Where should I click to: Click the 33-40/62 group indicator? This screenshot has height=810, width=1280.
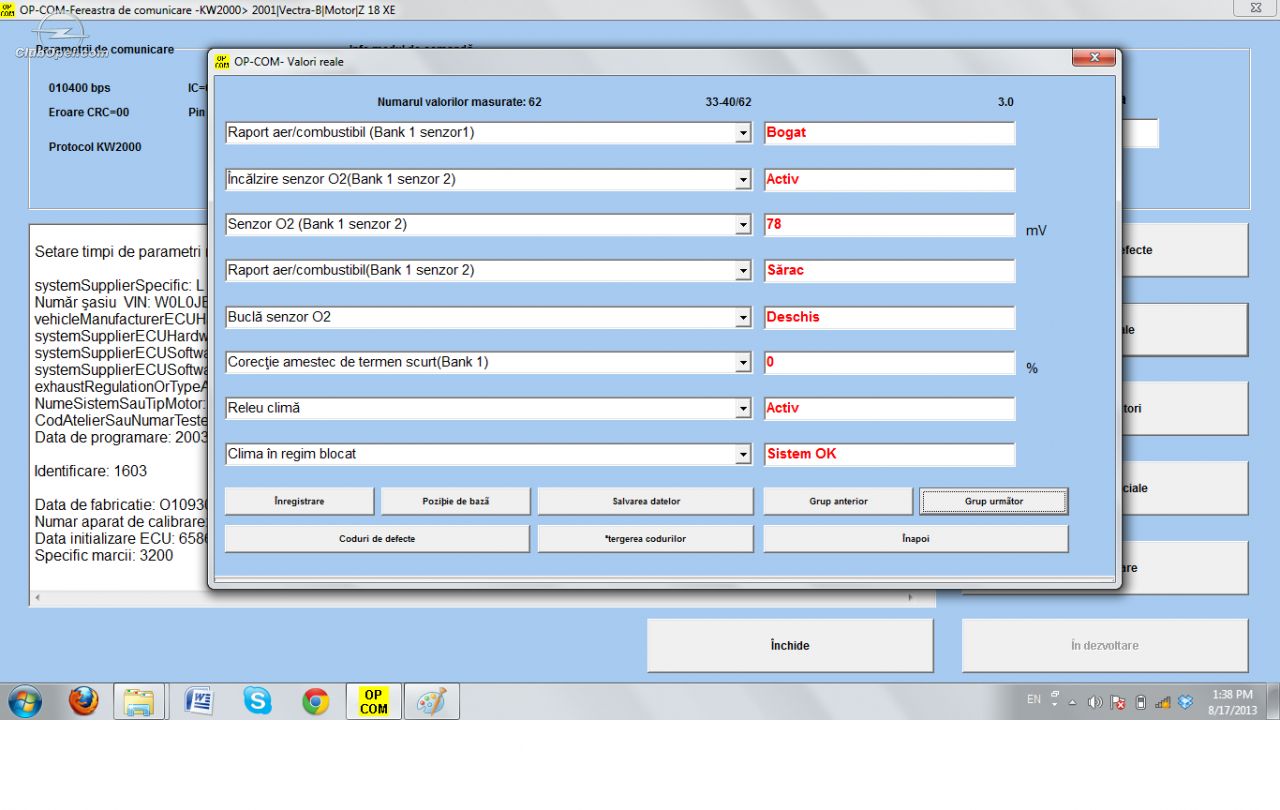728,102
